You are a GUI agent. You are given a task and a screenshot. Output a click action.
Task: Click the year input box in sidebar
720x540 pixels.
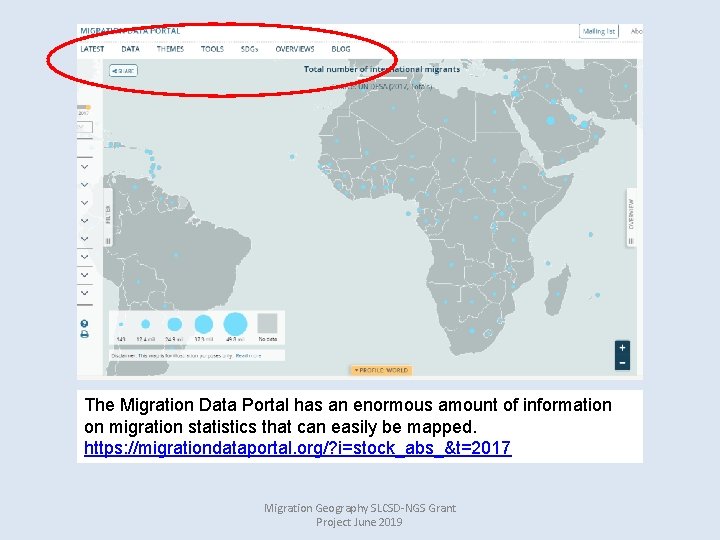(x=84, y=127)
